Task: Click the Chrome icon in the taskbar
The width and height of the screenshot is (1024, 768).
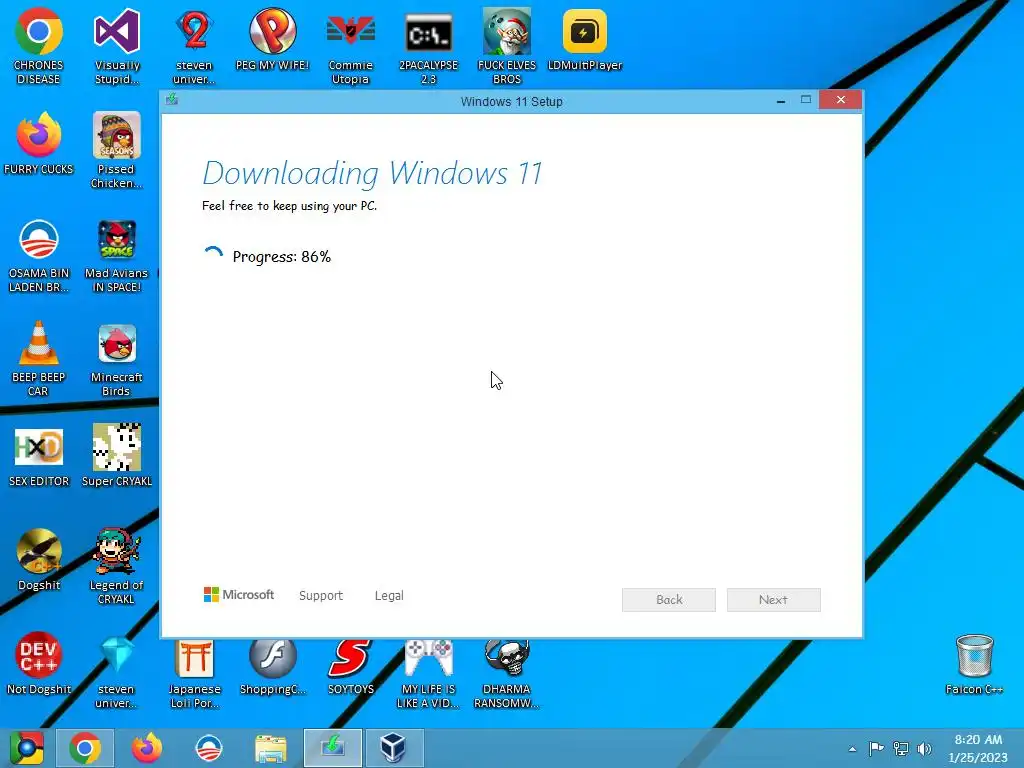Action: pyautogui.click(x=85, y=748)
